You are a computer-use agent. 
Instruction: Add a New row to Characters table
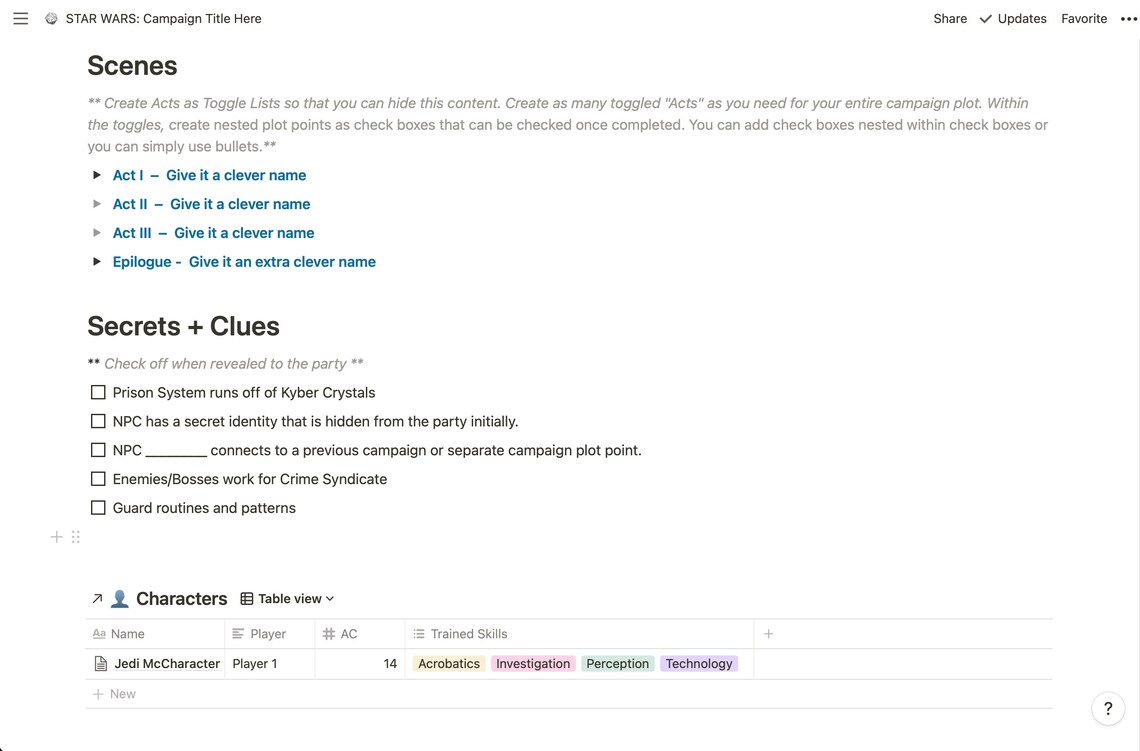click(x=114, y=694)
